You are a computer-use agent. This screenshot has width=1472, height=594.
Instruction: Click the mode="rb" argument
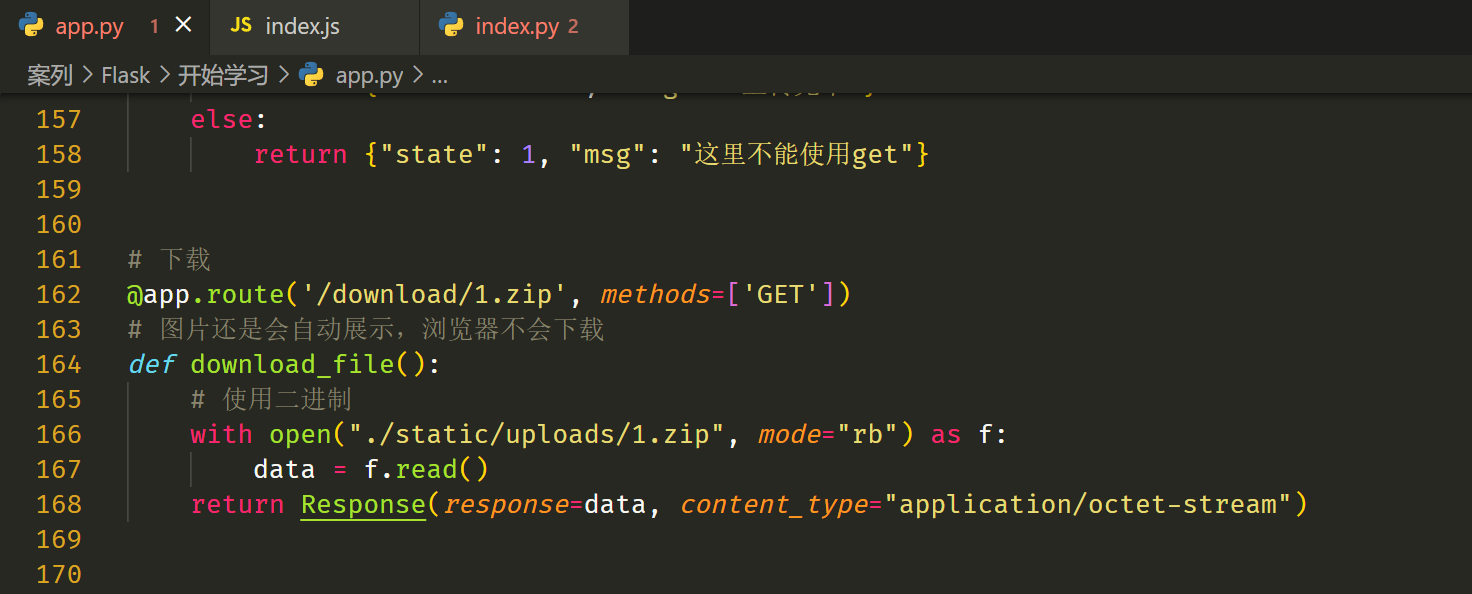(828, 435)
